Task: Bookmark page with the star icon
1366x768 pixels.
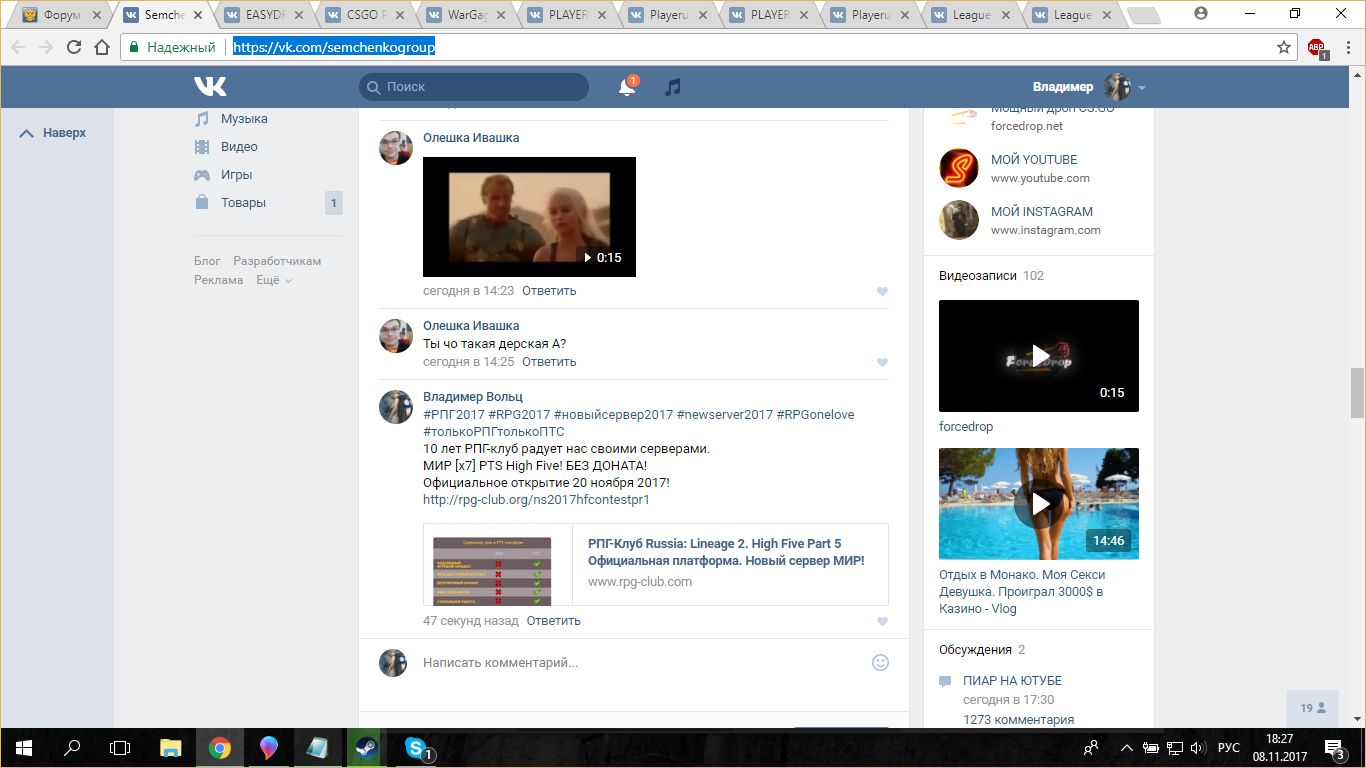Action: [1284, 47]
